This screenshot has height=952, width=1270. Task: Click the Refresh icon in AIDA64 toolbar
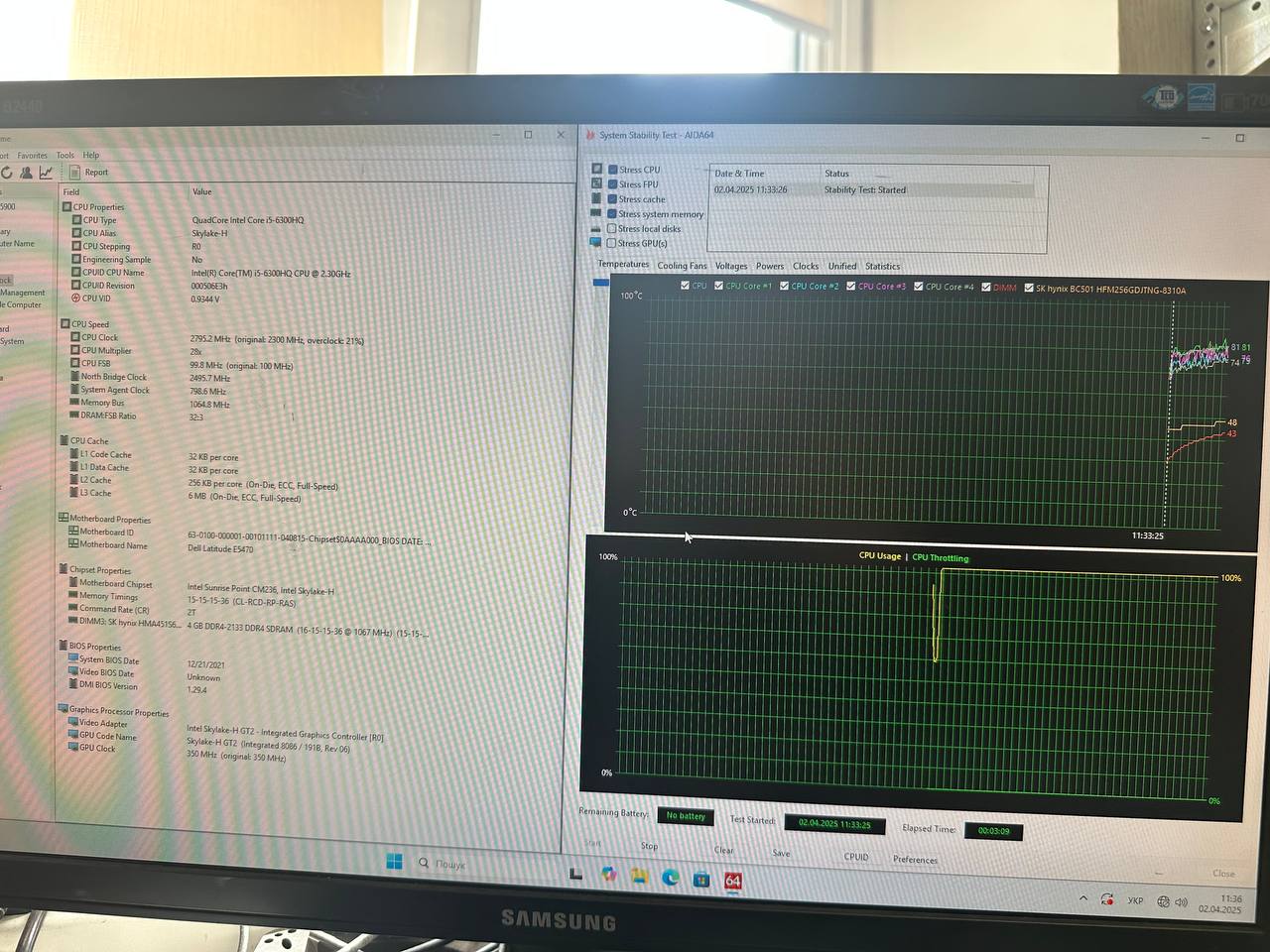pyautogui.click(x=6, y=173)
